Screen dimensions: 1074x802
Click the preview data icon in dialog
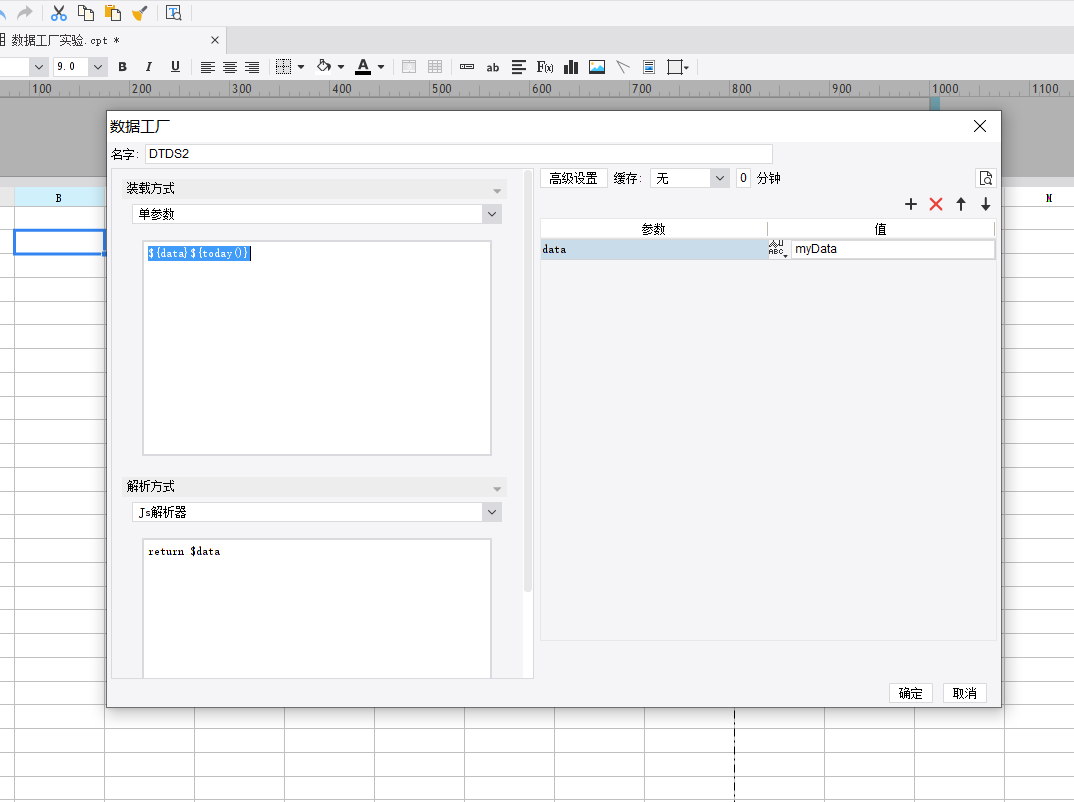click(x=986, y=178)
